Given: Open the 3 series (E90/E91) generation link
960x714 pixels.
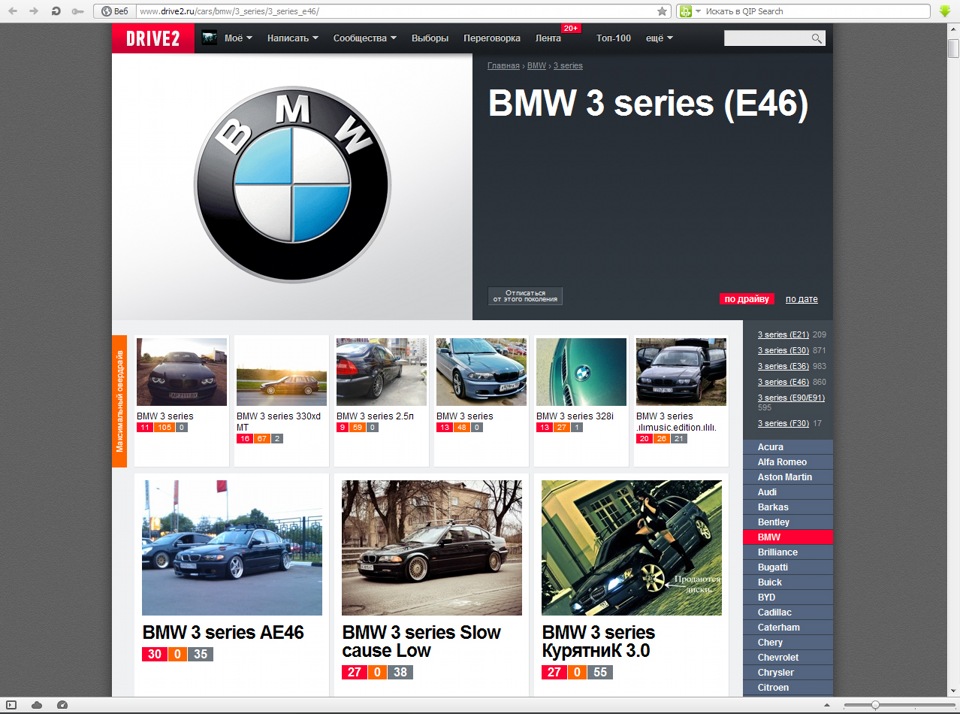Looking at the screenshot, I should [791, 397].
